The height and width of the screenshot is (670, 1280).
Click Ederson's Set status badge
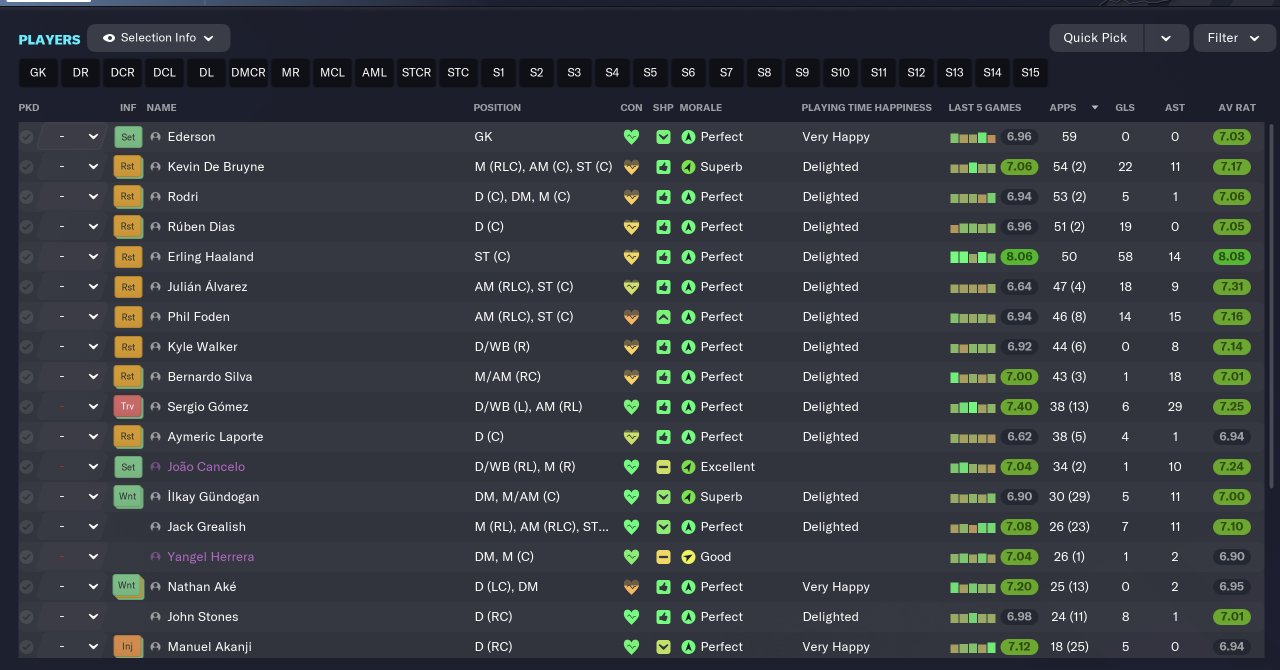point(128,137)
